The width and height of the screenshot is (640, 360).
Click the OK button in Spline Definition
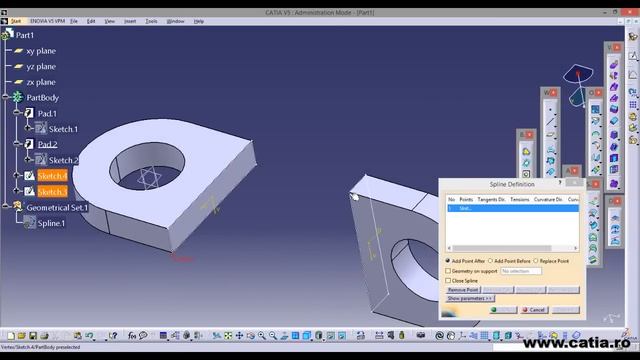pyautogui.click(x=503, y=310)
